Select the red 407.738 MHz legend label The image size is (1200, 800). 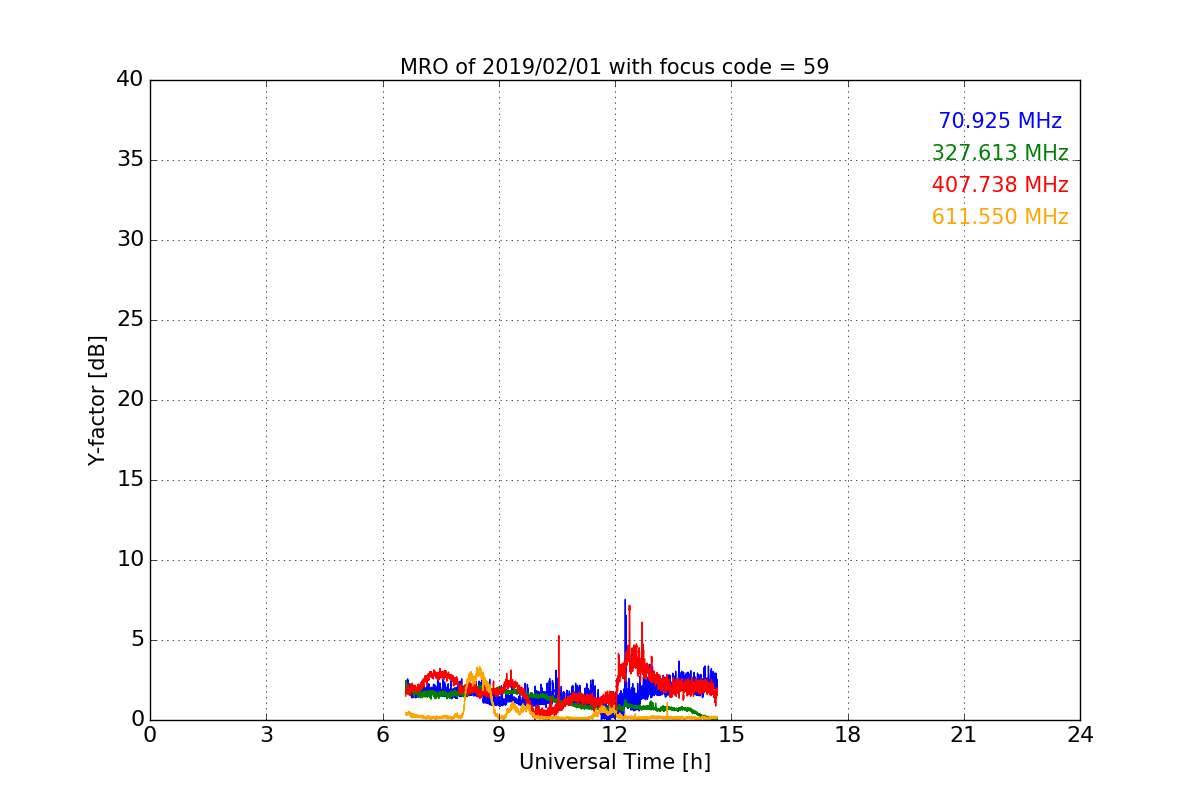[1000, 185]
